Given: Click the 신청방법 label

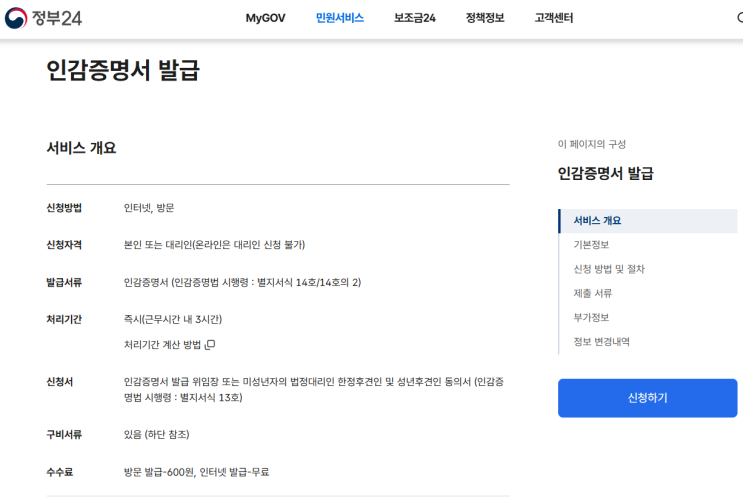Looking at the screenshot, I should pos(64,208).
